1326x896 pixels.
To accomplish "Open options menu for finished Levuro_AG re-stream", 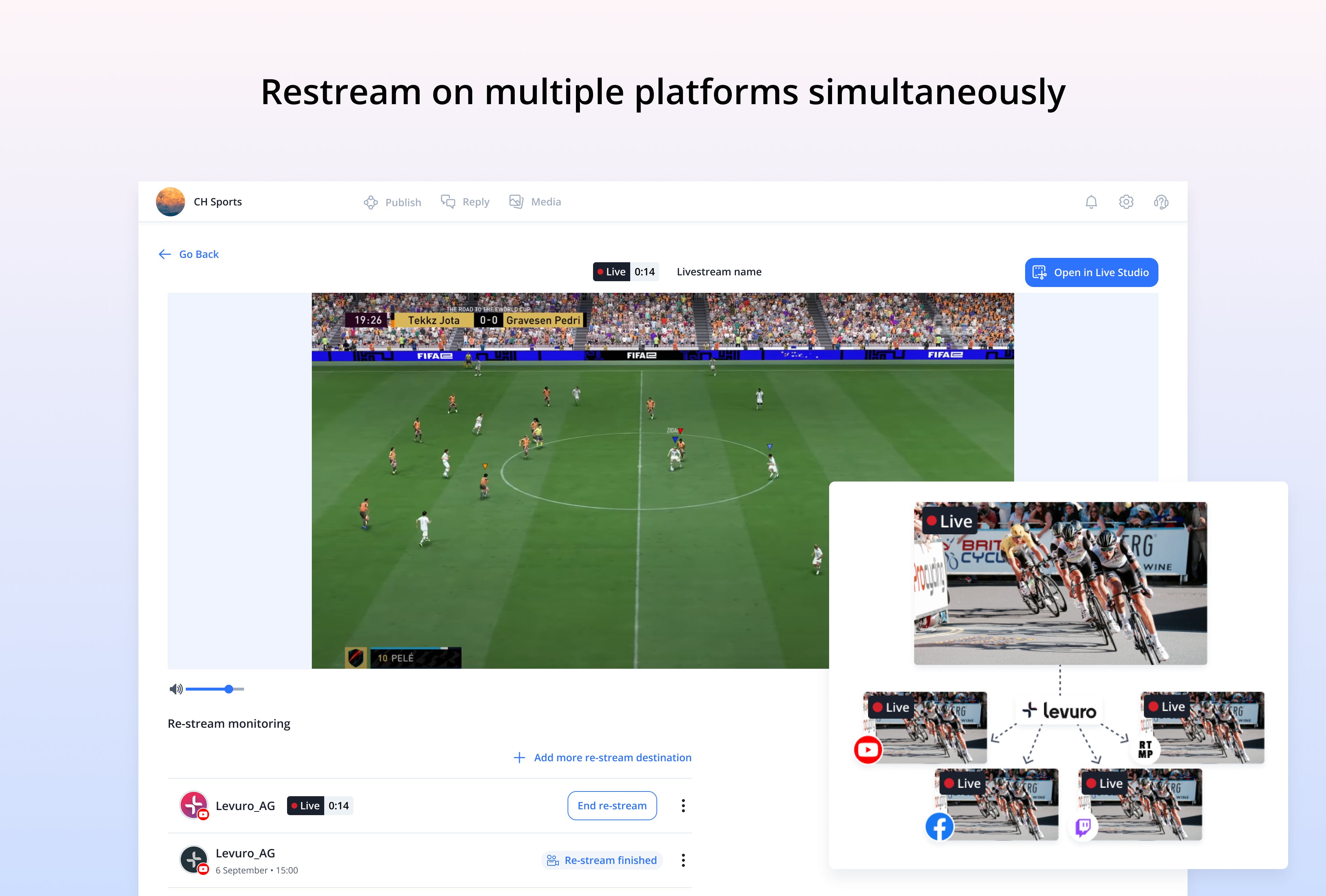I will pyautogui.click(x=683, y=860).
